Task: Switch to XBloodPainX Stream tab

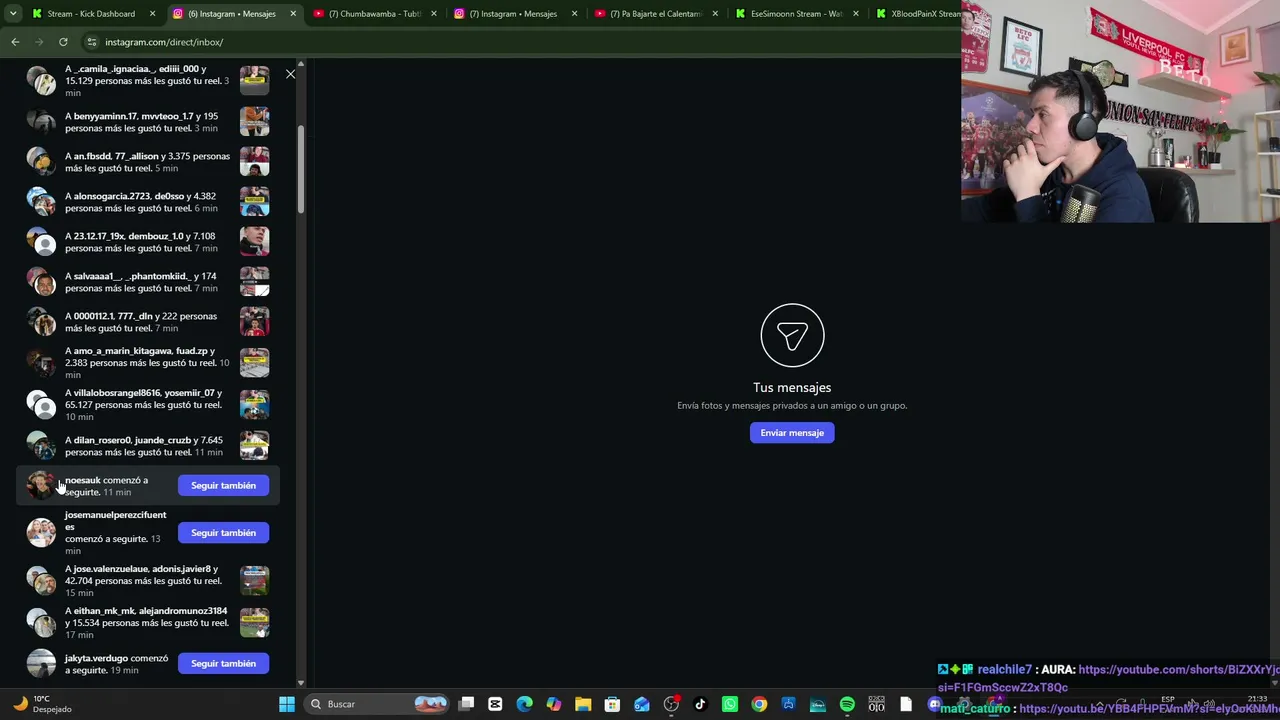Action: pos(915,14)
